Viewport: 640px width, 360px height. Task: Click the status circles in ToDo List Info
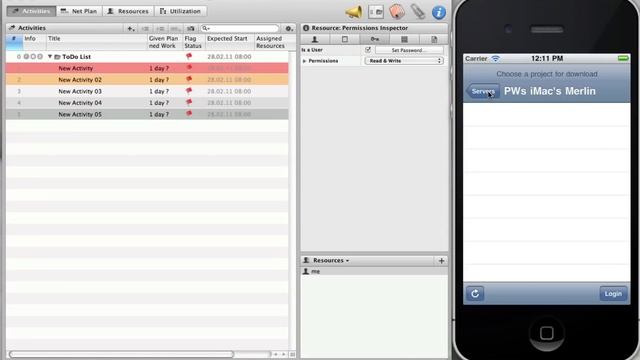pyautogui.click(x=33, y=57)
